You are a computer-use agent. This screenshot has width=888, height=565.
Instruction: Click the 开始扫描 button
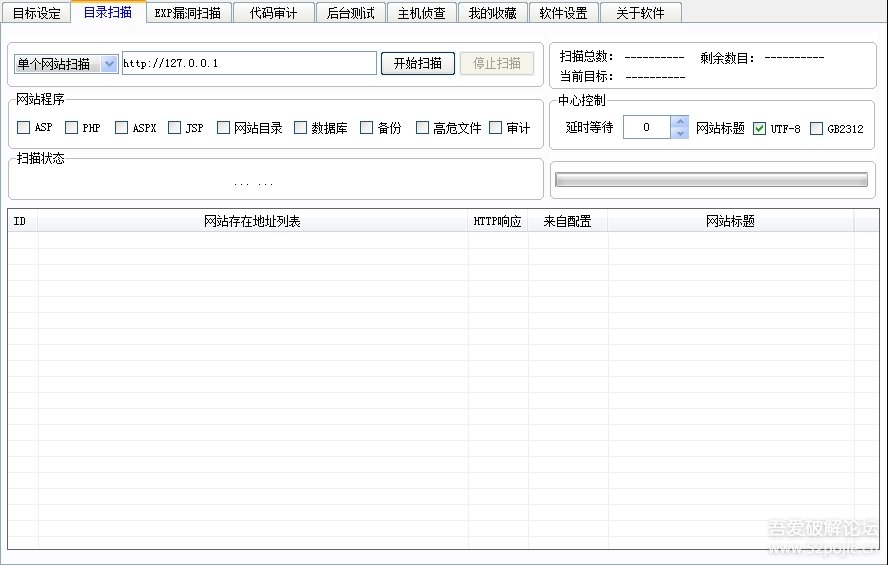pos(418,63)
